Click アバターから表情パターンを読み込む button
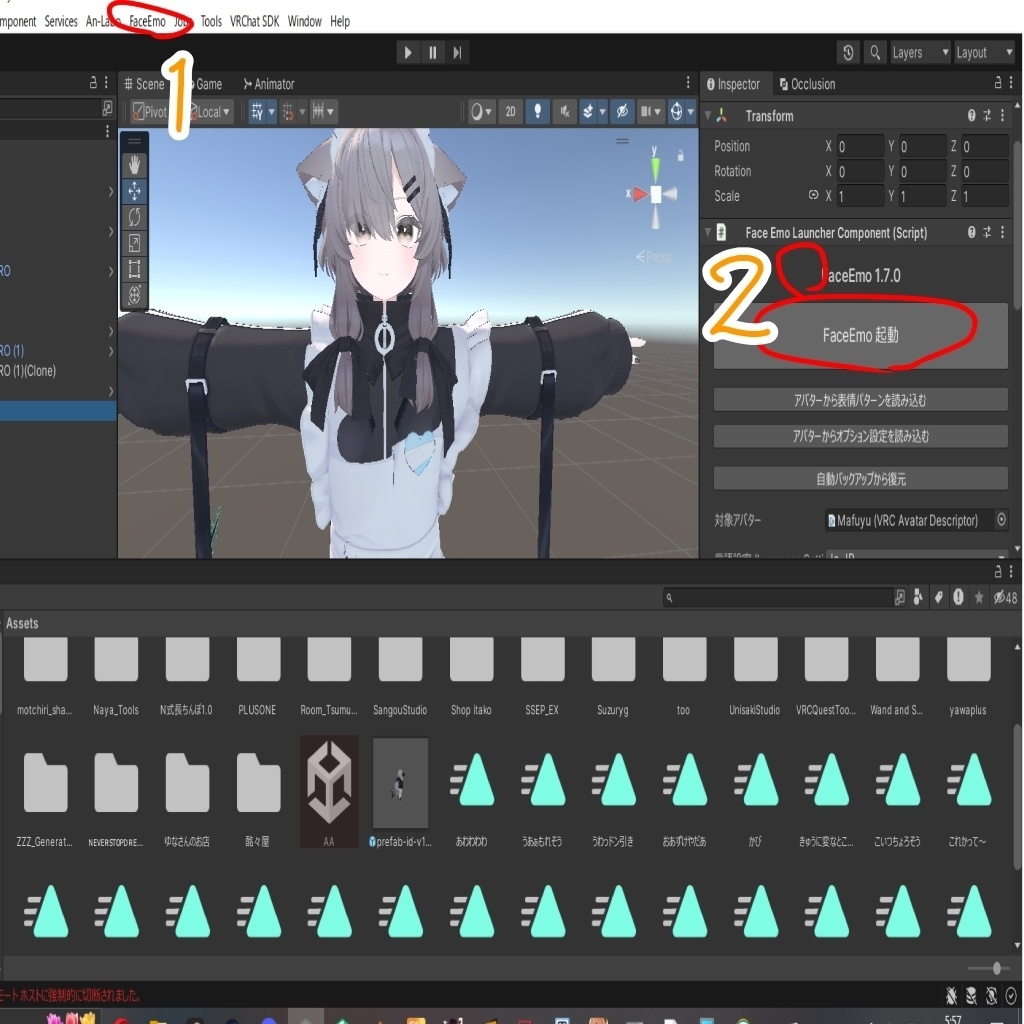1024x1024 pixels. [860, 400]
